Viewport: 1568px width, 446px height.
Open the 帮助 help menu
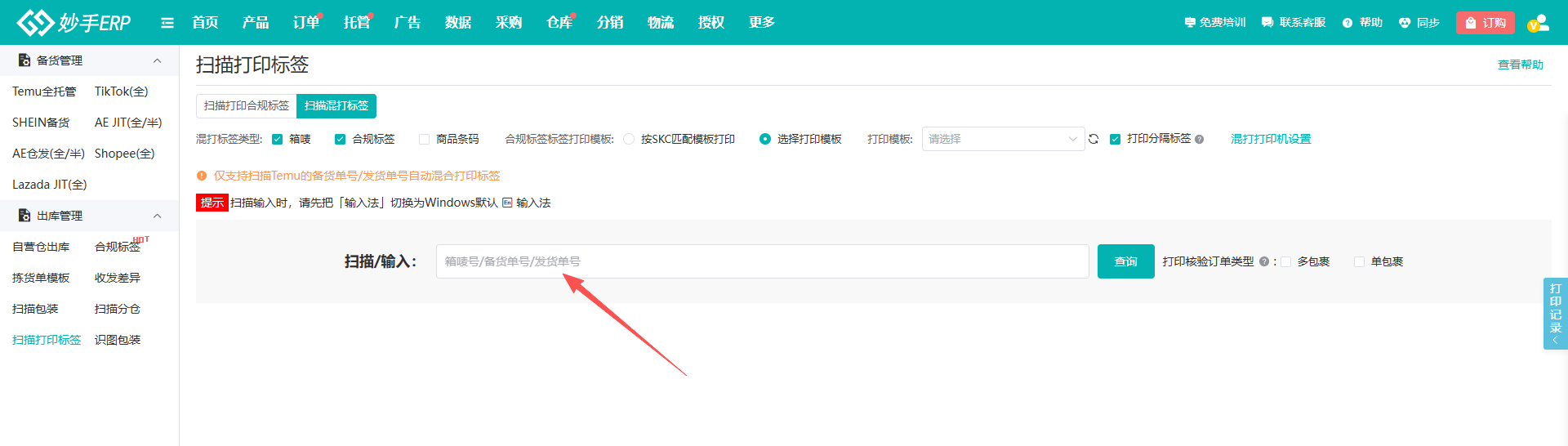1362,23
